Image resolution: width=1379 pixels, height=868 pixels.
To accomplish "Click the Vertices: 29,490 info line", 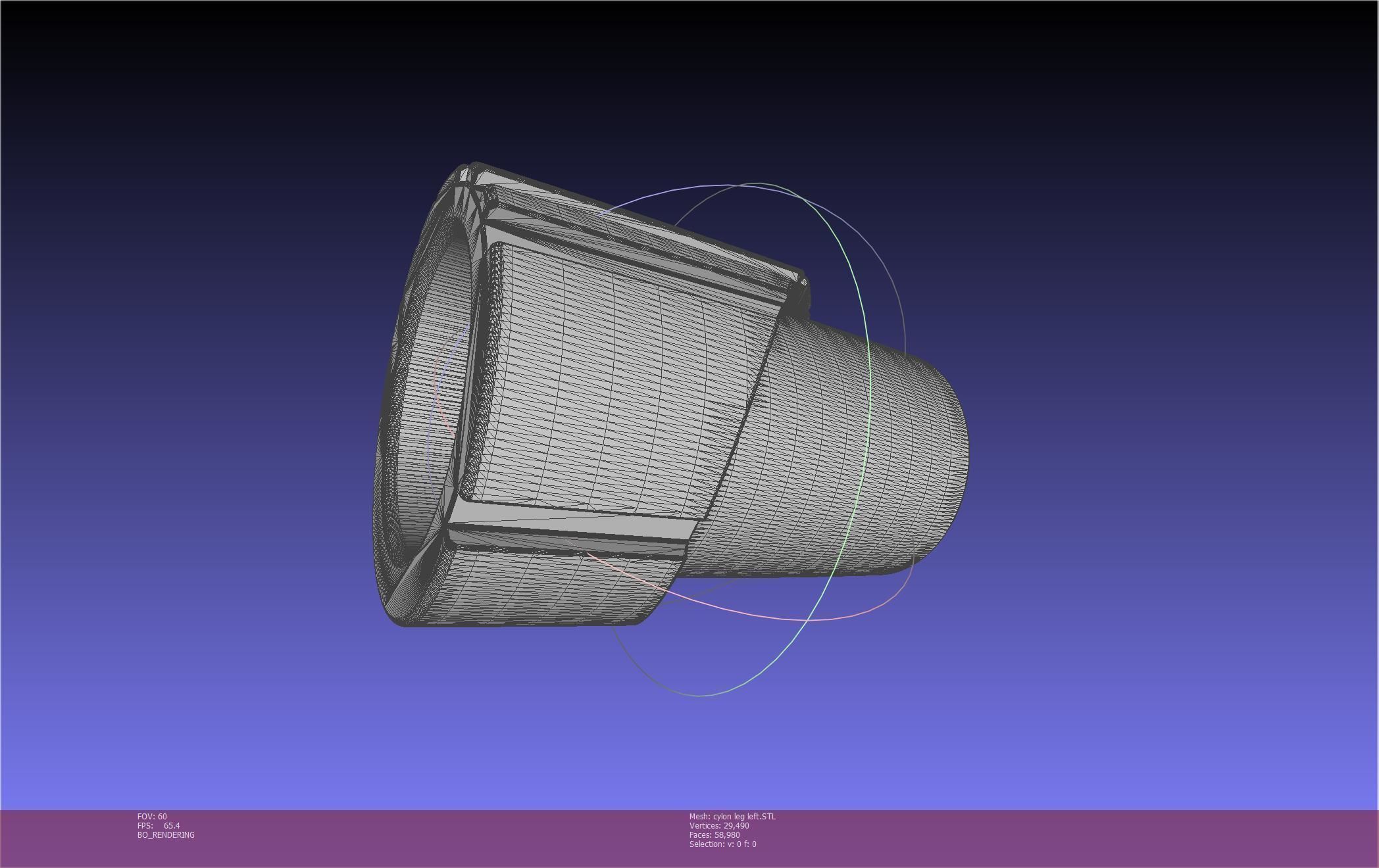I will (x=719, y=825).
